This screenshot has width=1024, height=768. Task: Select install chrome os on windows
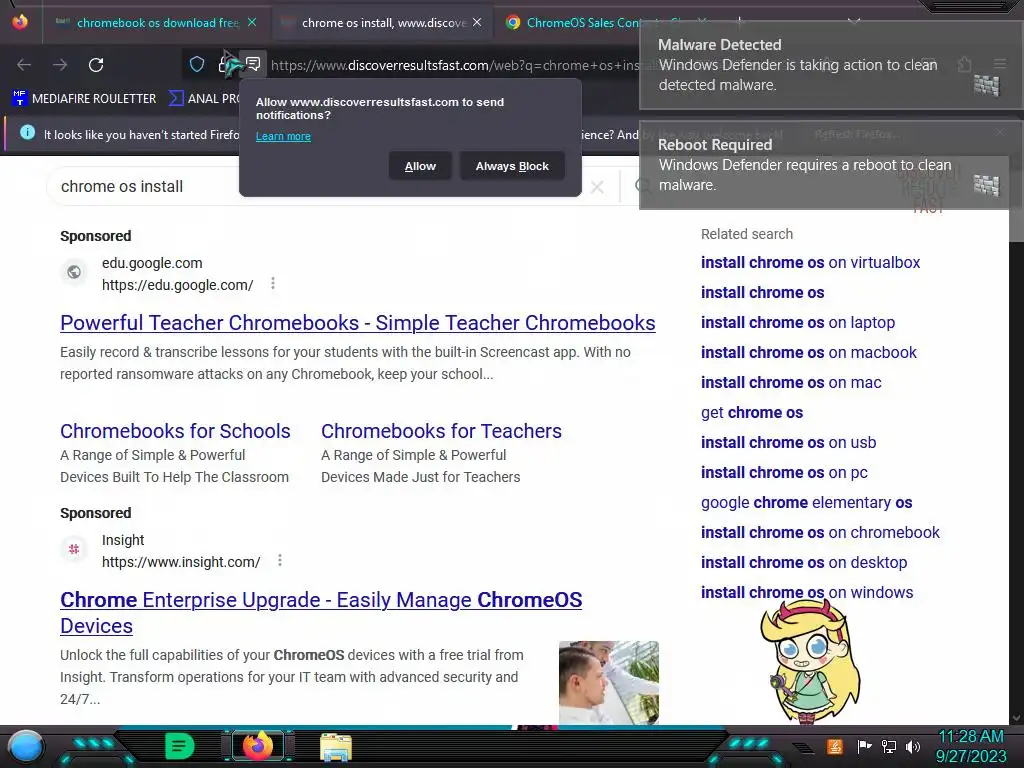(x=807, y=593)
